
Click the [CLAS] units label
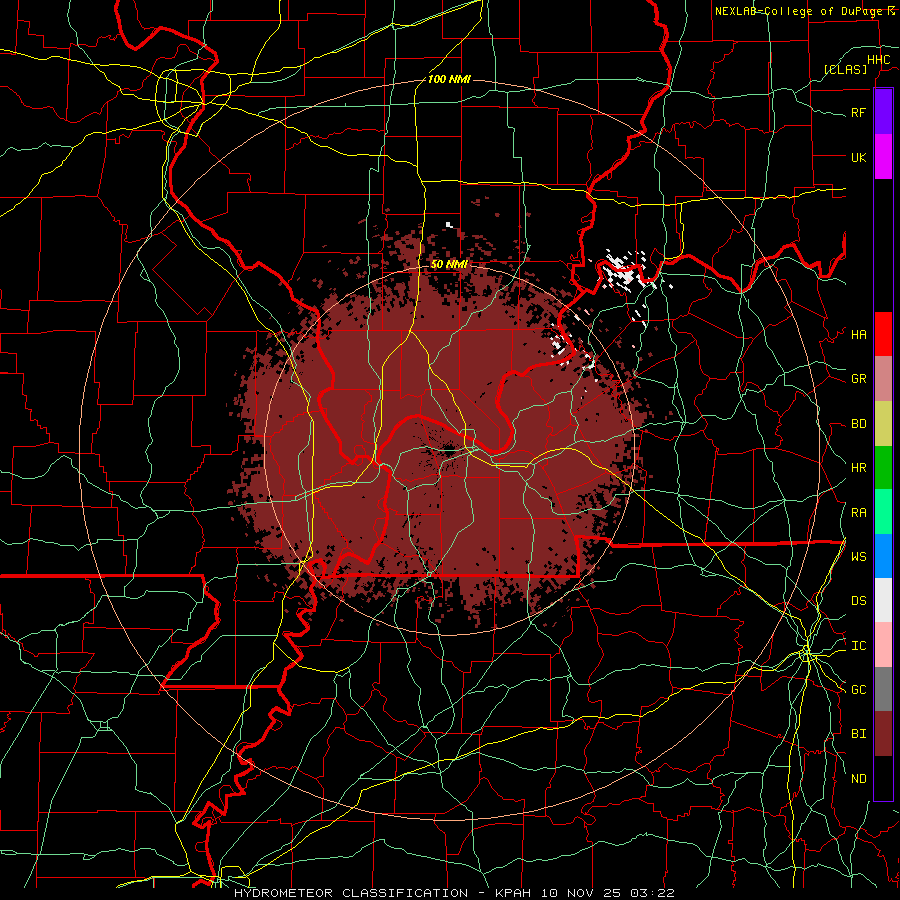(x=845, y=69)
